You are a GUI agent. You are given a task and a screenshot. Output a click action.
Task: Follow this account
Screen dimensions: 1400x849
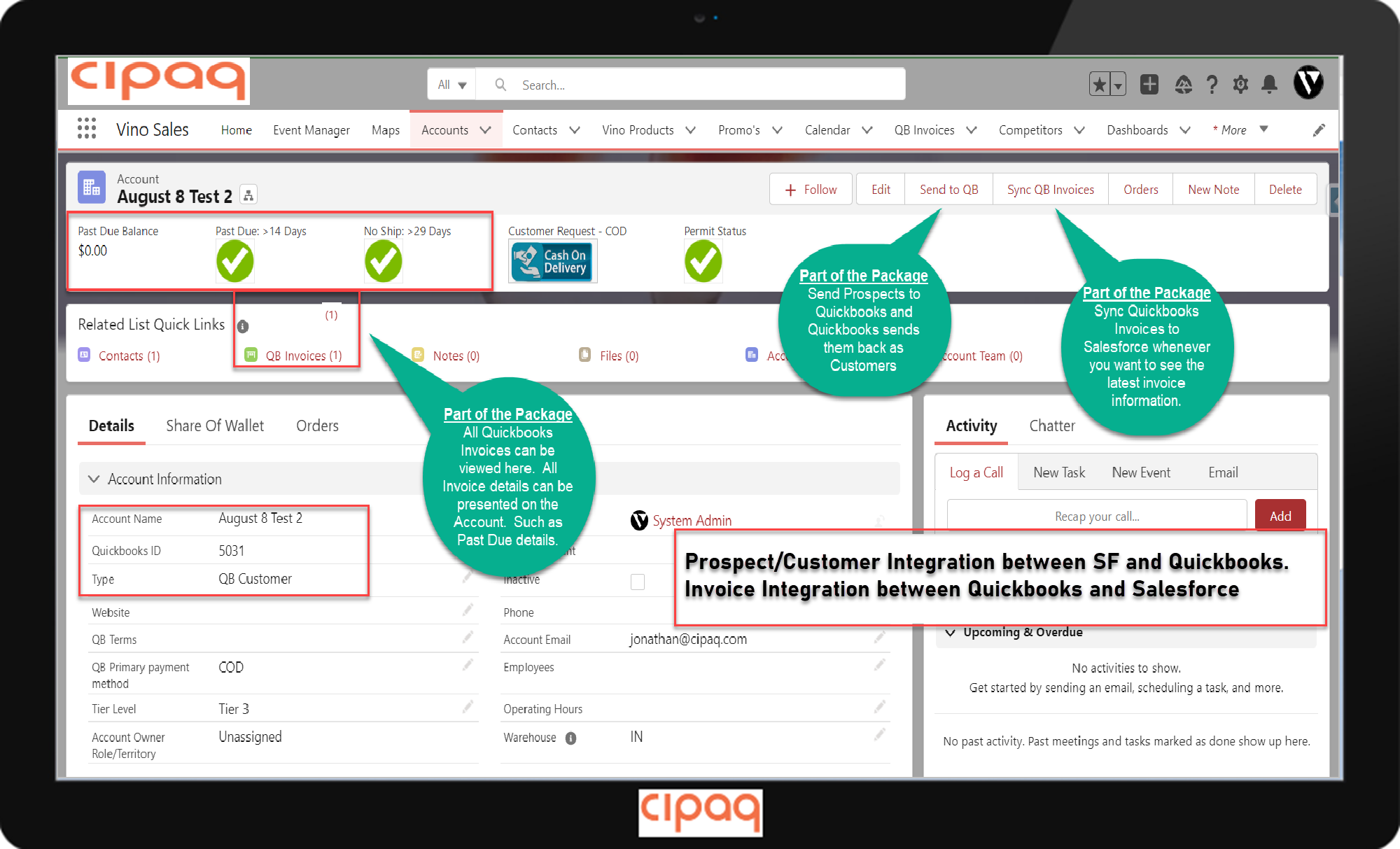pos(810,189)
